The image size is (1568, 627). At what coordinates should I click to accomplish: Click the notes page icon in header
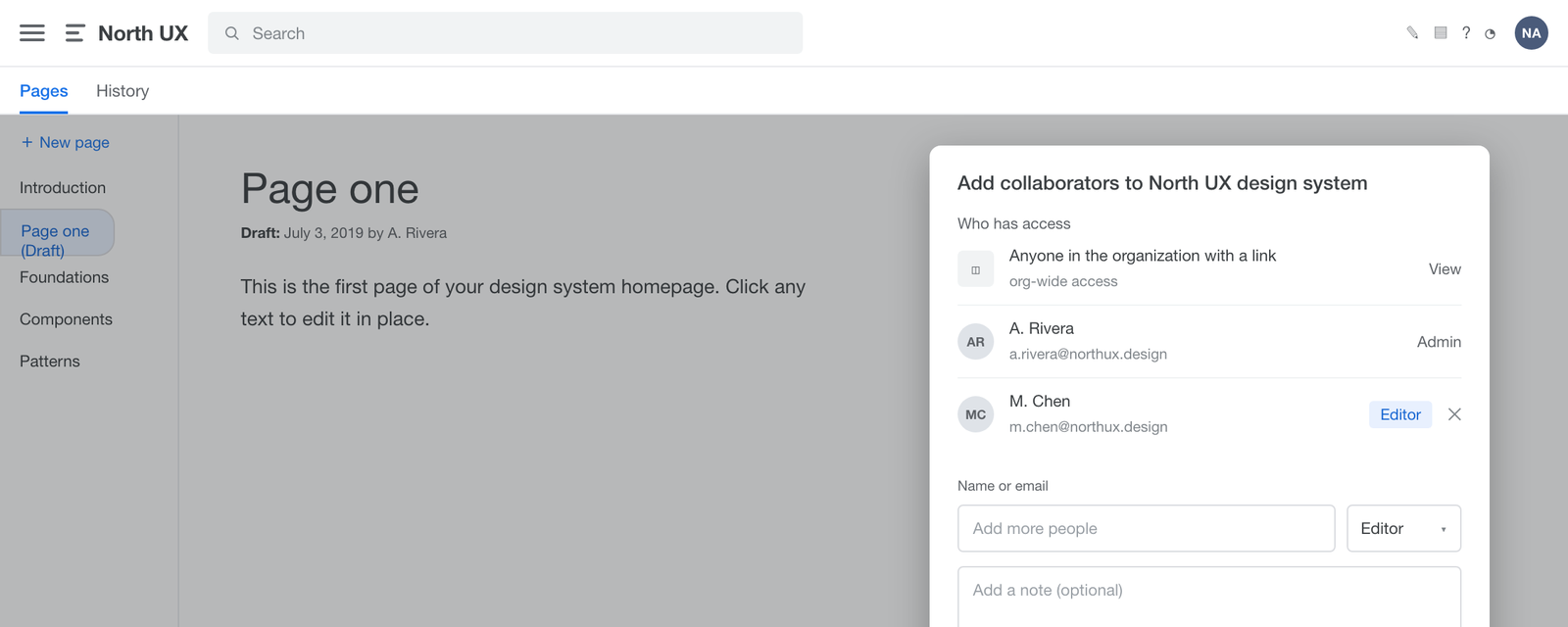pos(1441,33)
